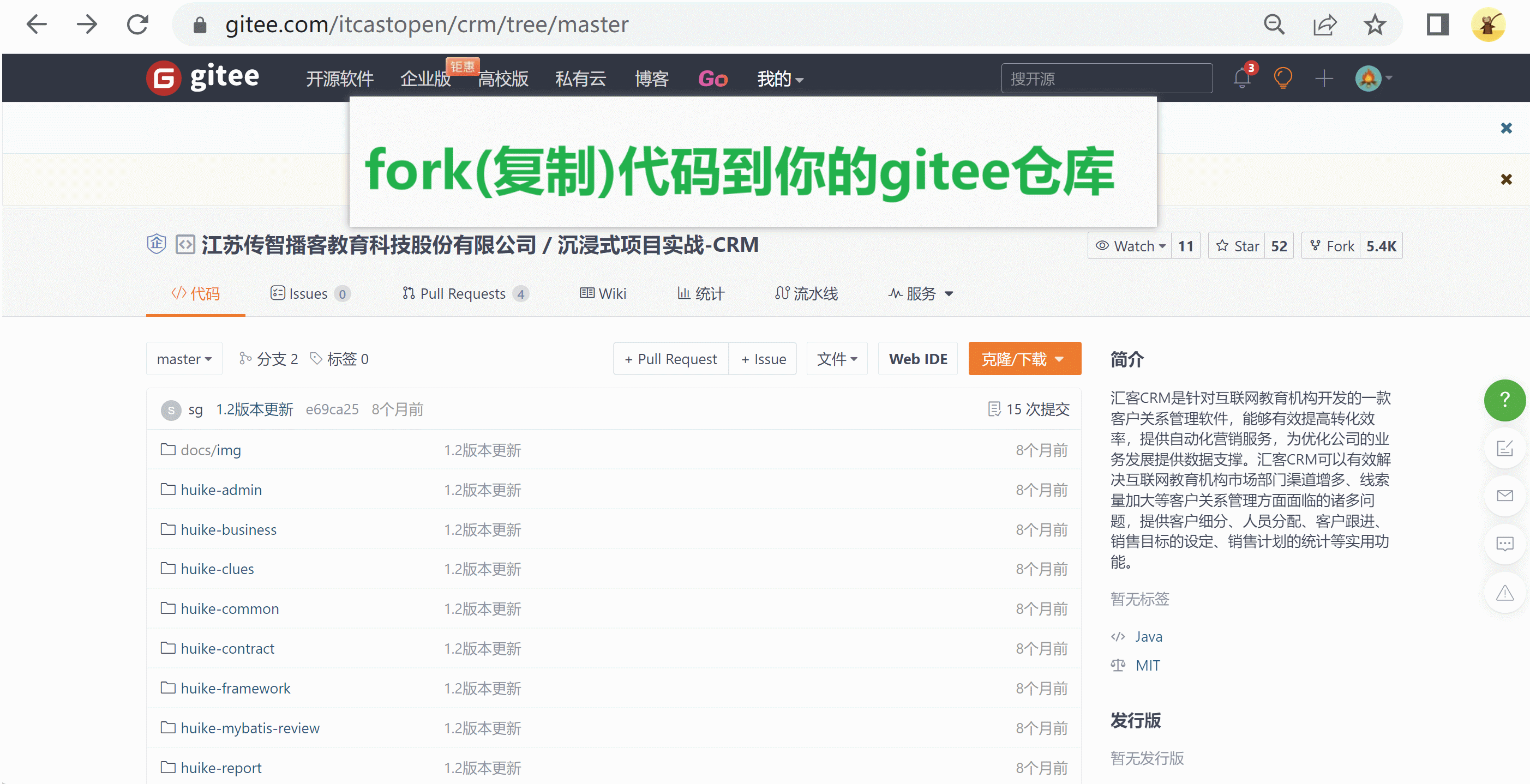Open 开源软件 in the navbar

pyautogui.click(x=340, y=79)
